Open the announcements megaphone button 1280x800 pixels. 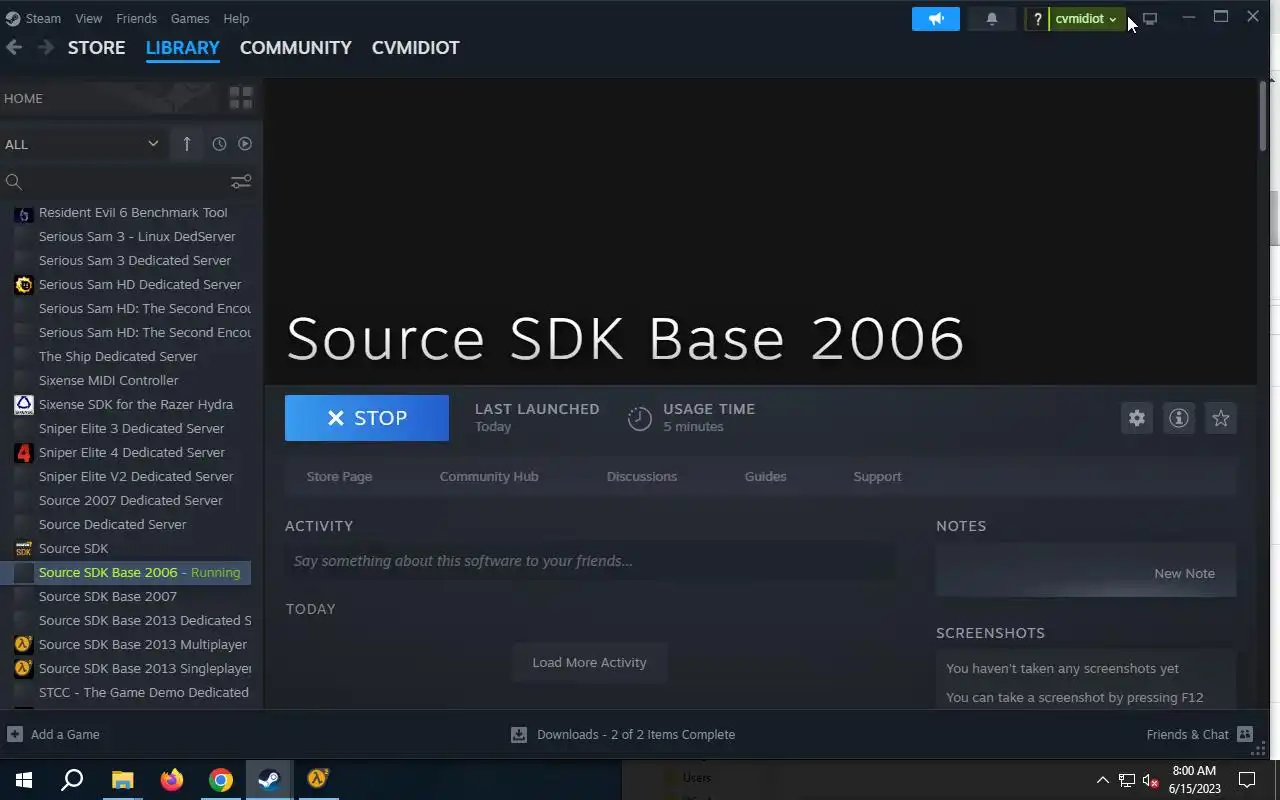pyautogui.click(x=936, y=19)
